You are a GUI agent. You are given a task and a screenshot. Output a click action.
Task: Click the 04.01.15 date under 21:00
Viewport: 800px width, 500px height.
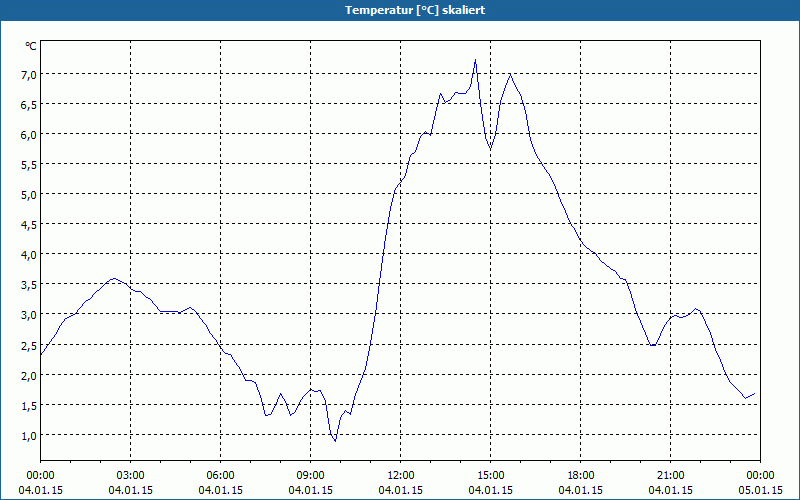(x=670, y=490)
